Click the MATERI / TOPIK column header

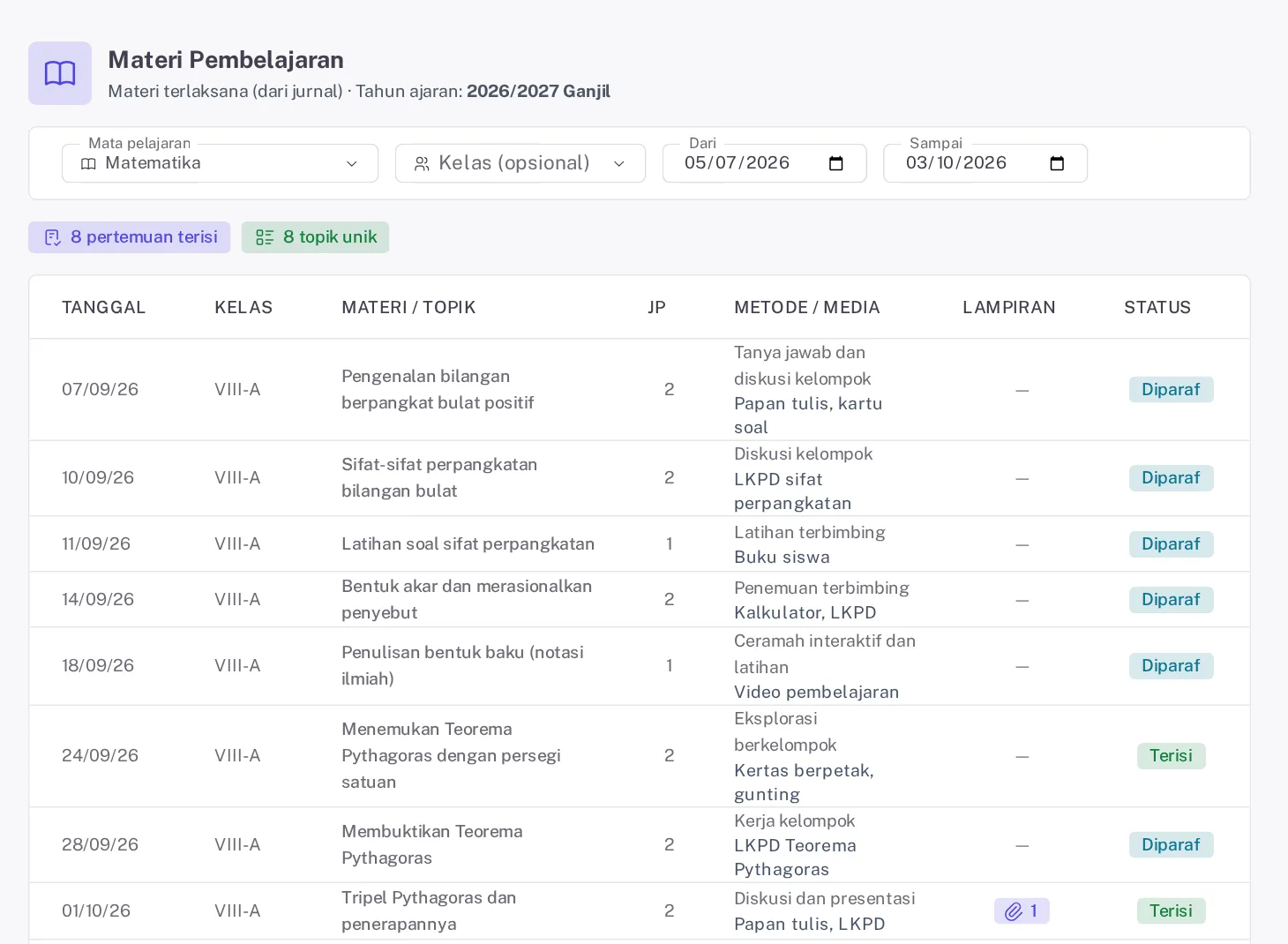pos(408,307)
